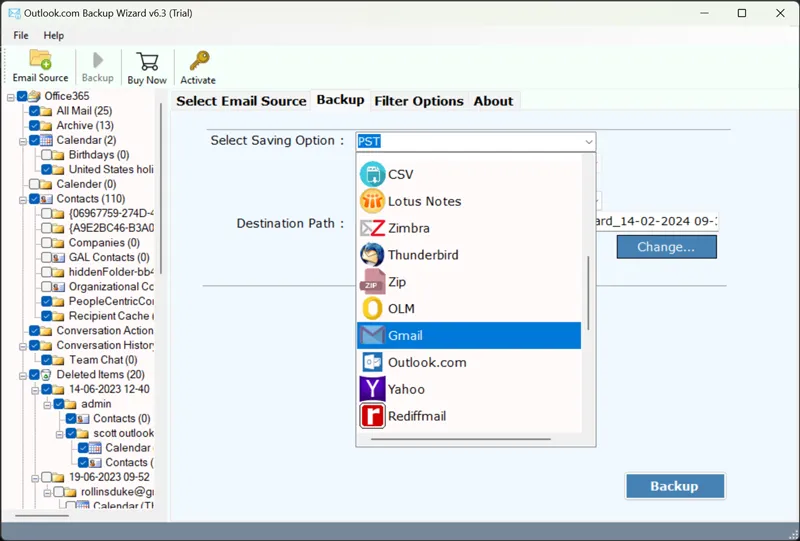Uncheck the Archive (13) folder checkbox
800x541 pixels.
[x=35, y=126]
